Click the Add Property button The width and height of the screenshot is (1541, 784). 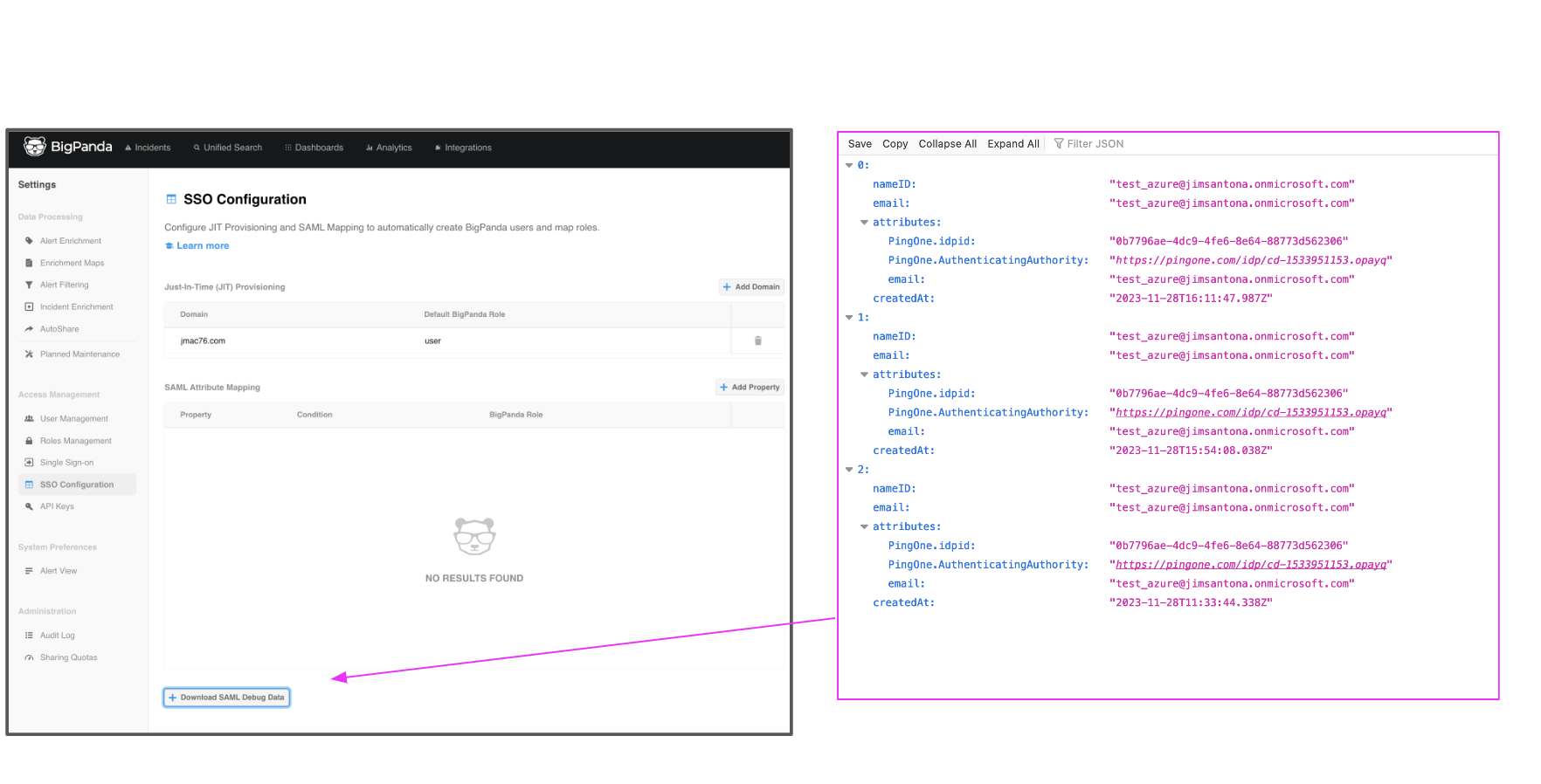(750, 387)
